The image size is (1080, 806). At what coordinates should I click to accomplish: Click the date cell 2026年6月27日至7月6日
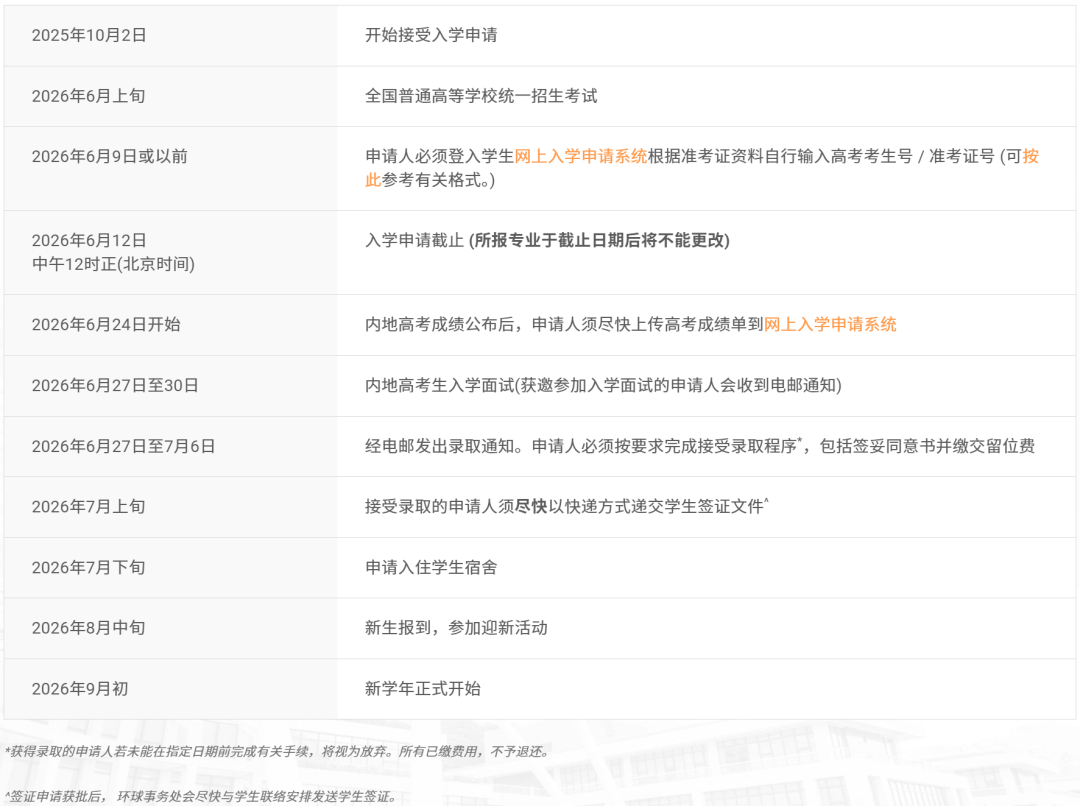point(123,446)
